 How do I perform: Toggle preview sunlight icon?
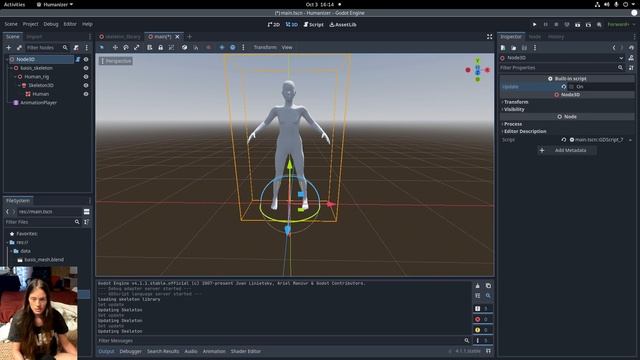[x=222, y=47]
